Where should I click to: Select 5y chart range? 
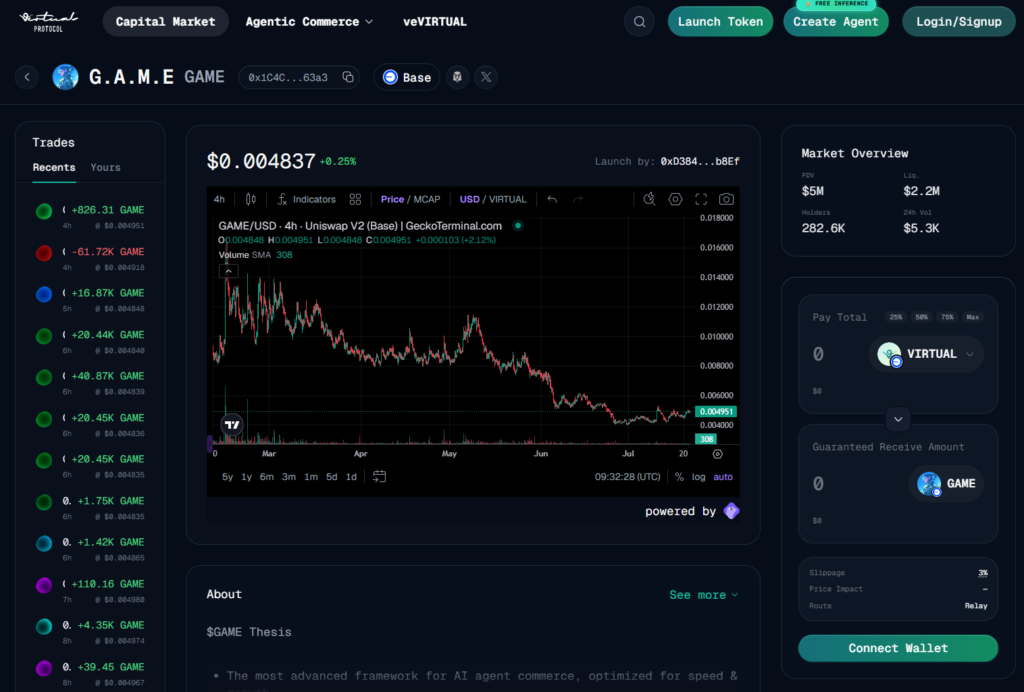(227, 477)
